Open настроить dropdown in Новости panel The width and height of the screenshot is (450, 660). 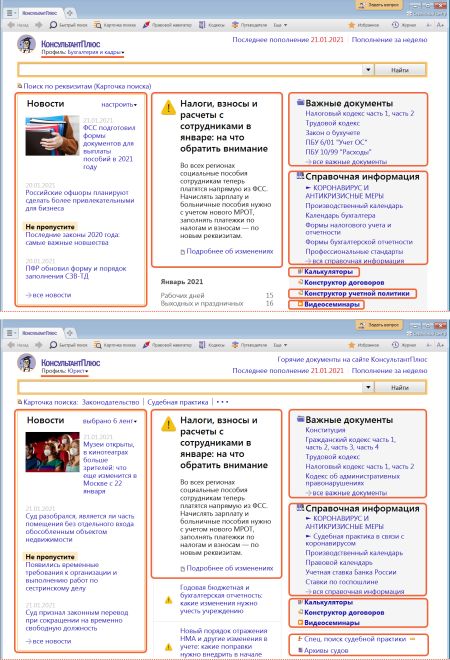119,104
